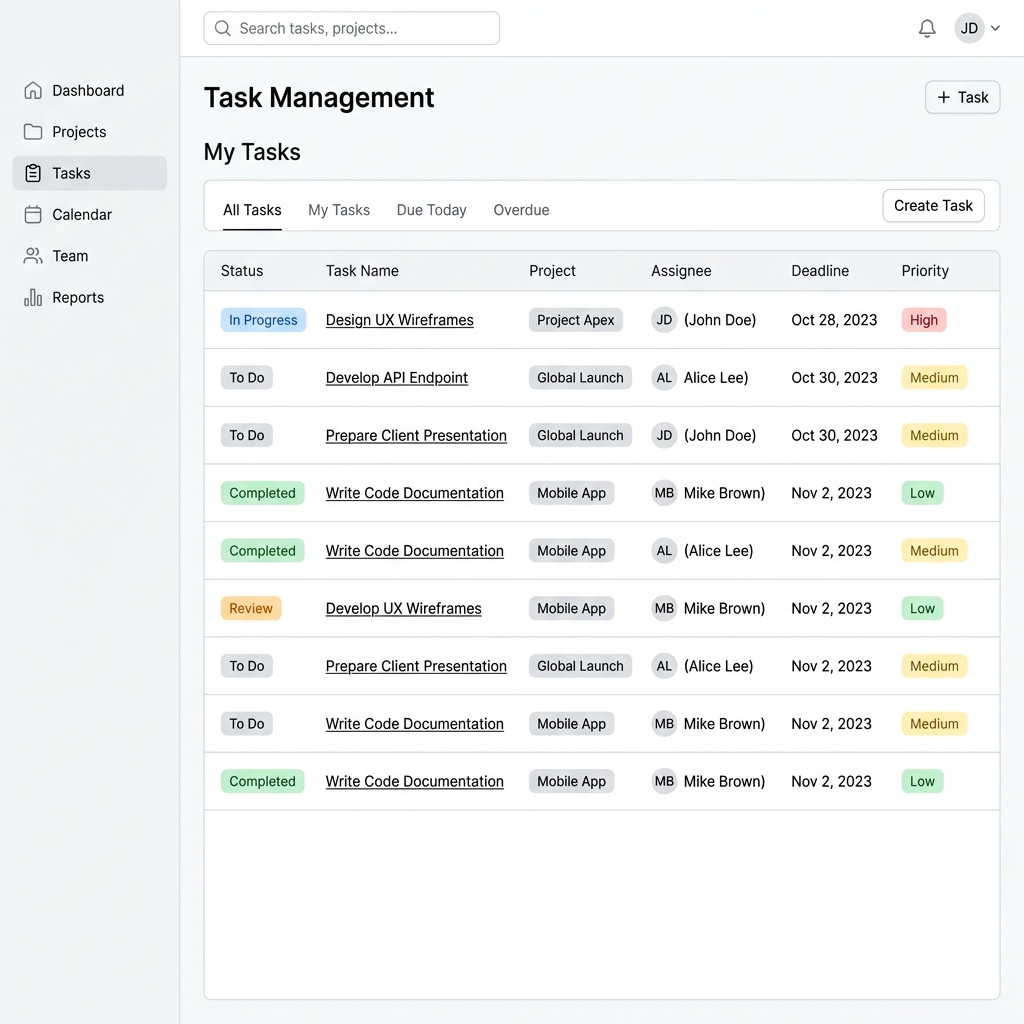Click the JD user avatar
1024x1024 pixels.
pos(969,29)
